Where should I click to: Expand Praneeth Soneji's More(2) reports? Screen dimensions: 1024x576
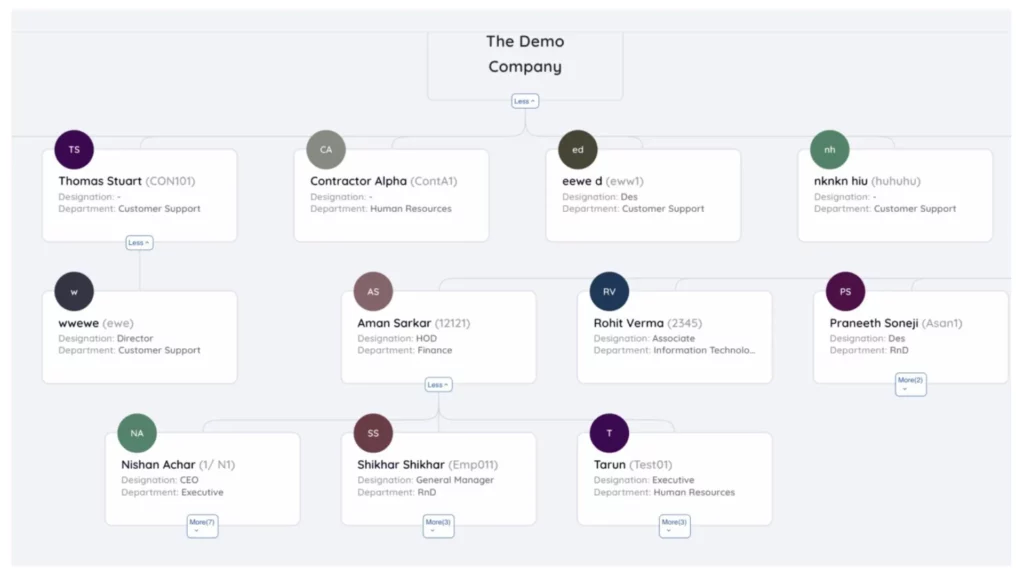(910, 384)
